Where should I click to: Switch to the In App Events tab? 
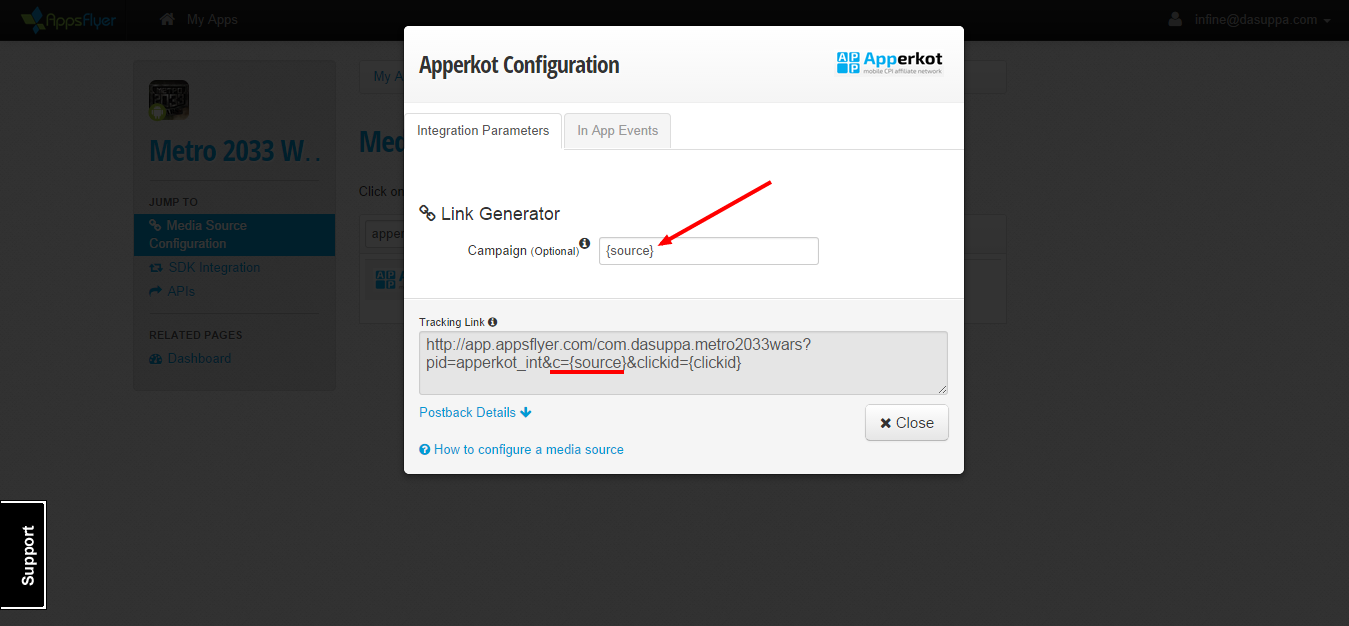617,131
